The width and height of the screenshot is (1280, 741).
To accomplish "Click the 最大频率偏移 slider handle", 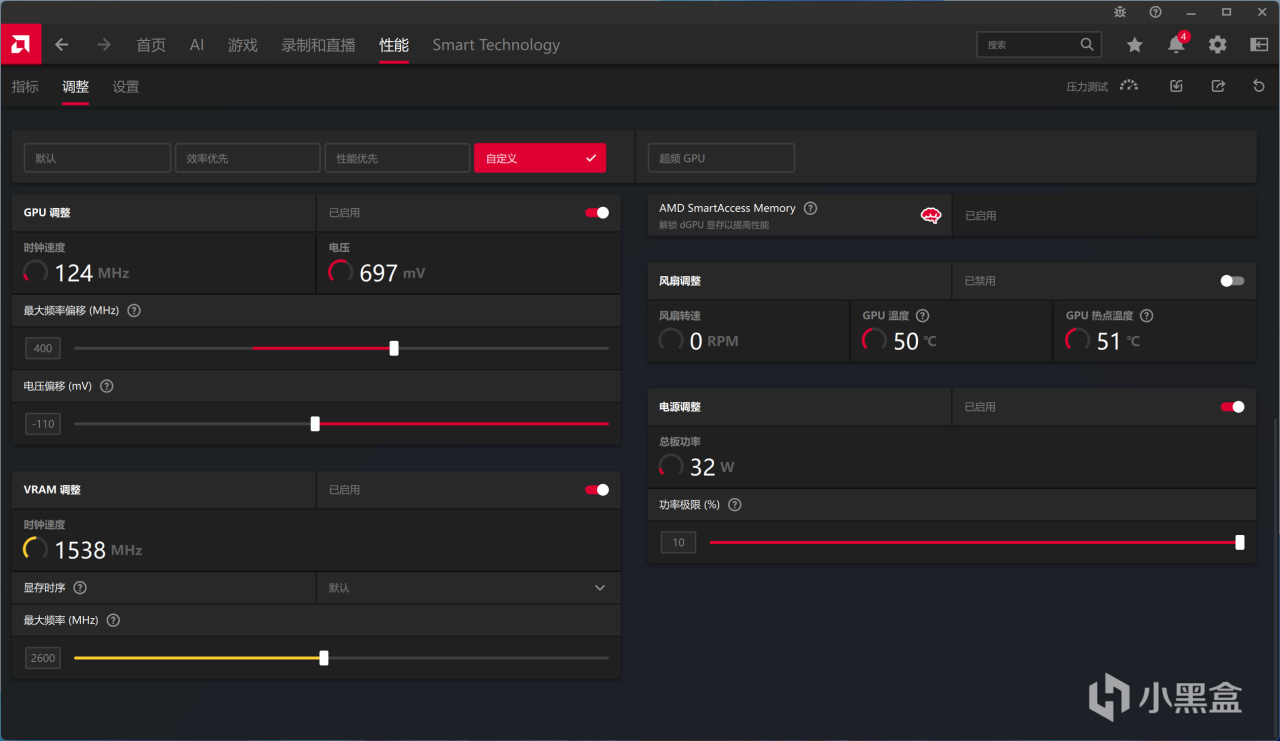I will 394,348.
